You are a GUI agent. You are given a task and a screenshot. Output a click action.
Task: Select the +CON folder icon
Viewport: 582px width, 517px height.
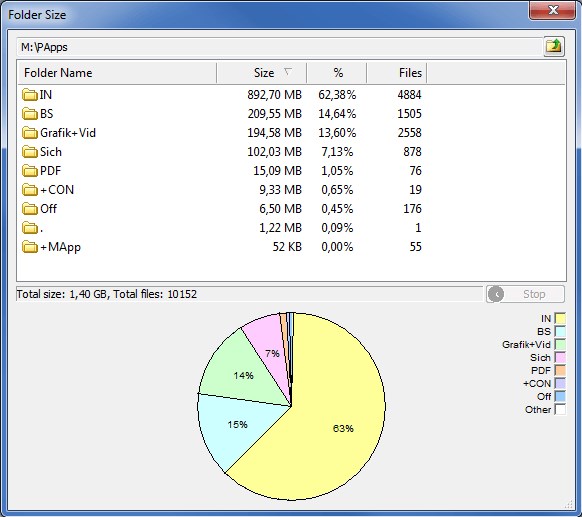29,190
